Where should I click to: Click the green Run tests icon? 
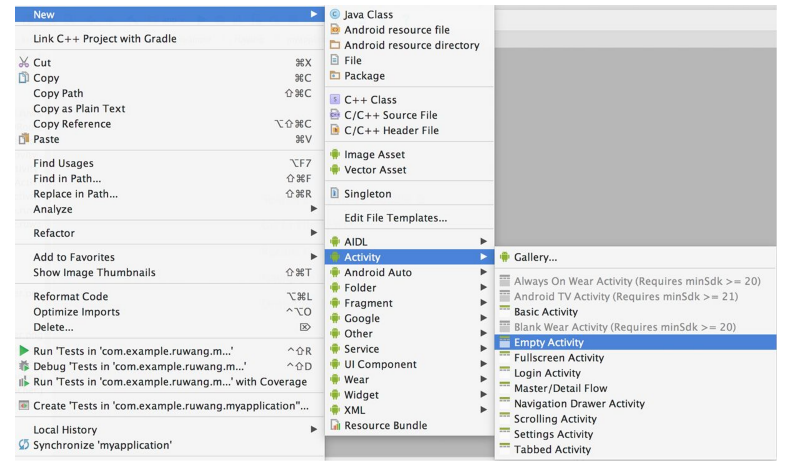[x=24, y=350]
